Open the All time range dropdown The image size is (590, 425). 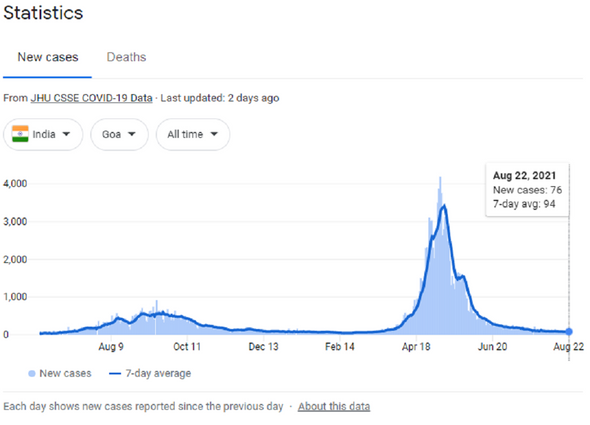(x=193, y=134)
